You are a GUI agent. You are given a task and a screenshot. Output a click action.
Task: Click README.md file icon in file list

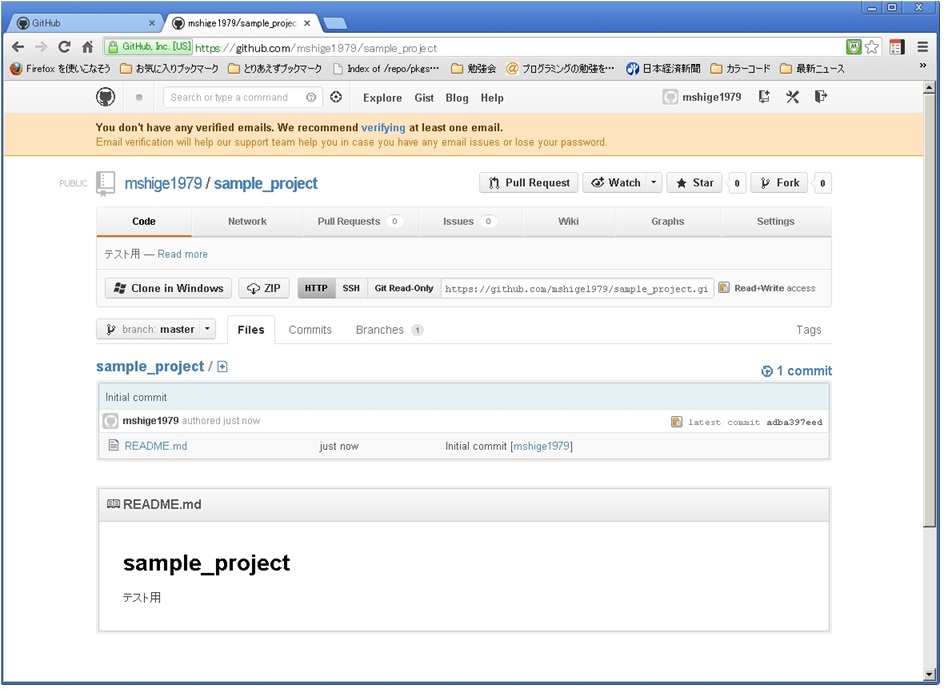pyautogui.click(x=113, y=446)
